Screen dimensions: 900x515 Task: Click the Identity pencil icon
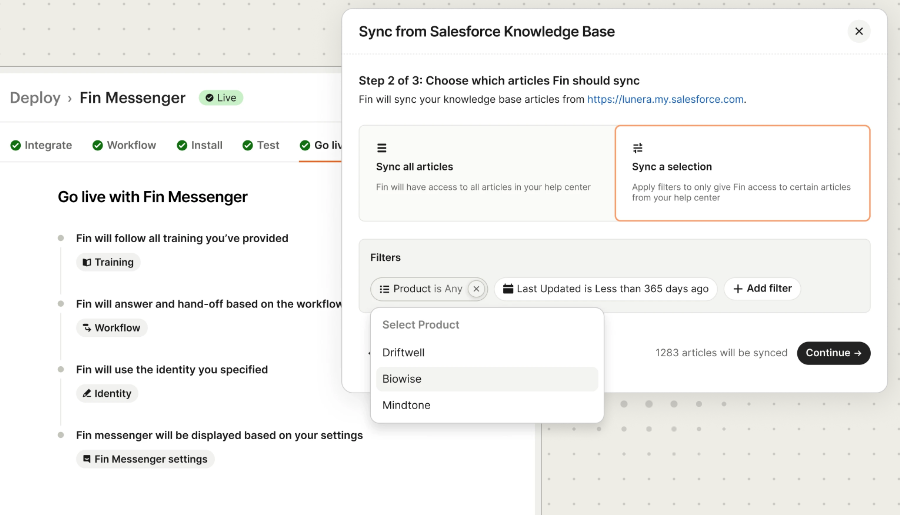coord(87,394)
